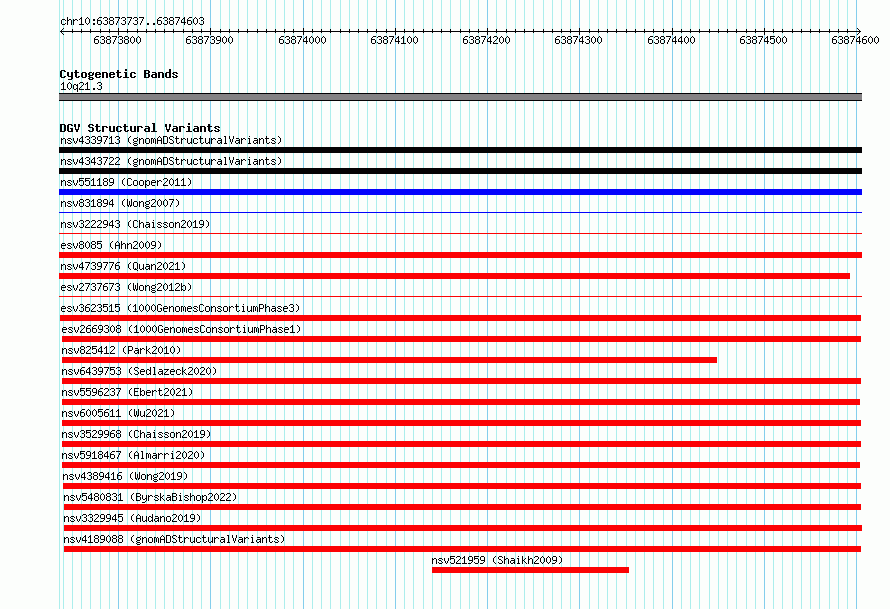Click the 63874100 ruler position
Screen dimensions: 890x609
pyautogui.click(x=394, y=40)
